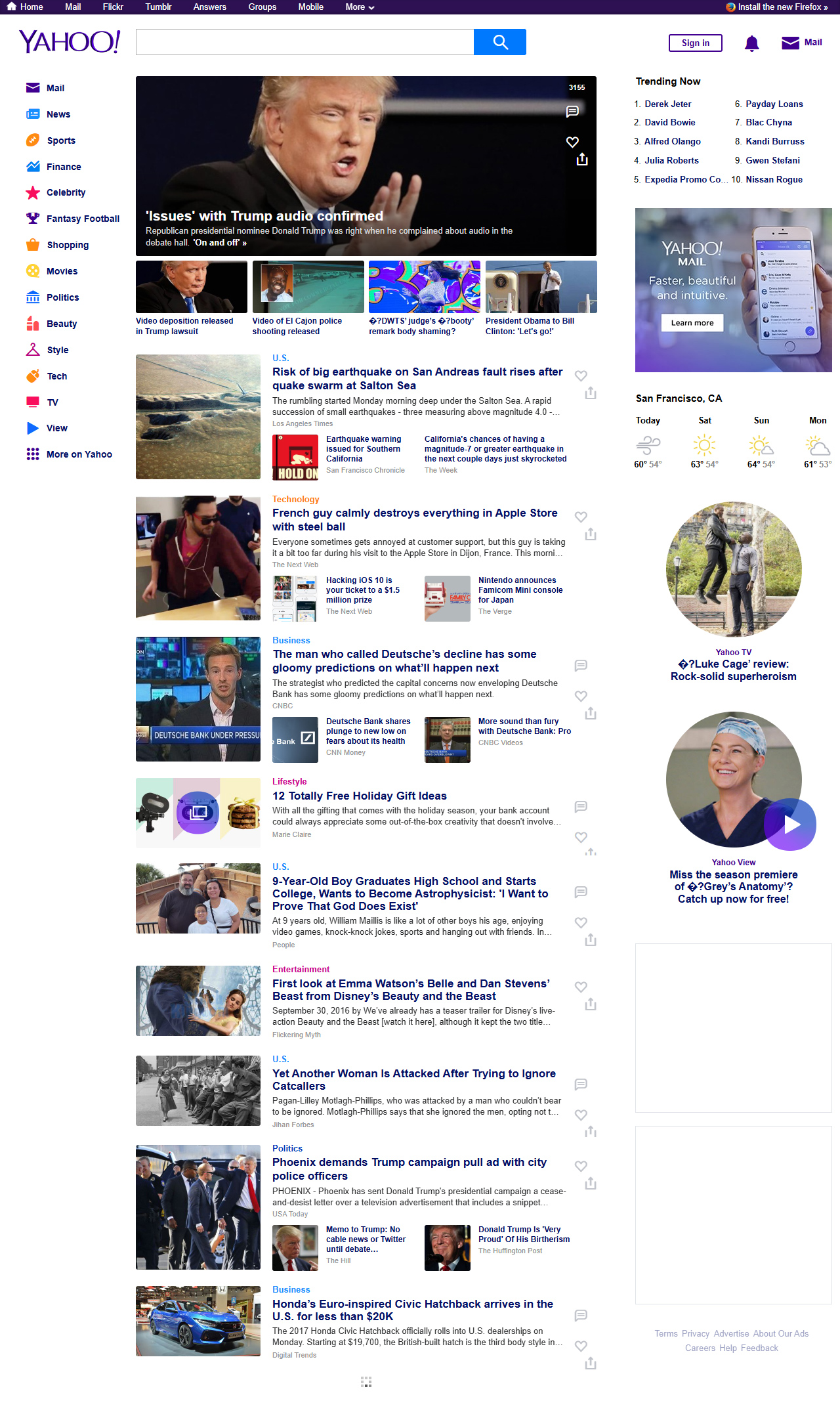The height and width of the screenshot is (1418, 840).
Task: Open Tumblr in top navigation
Action: click(x=158, y=7)
